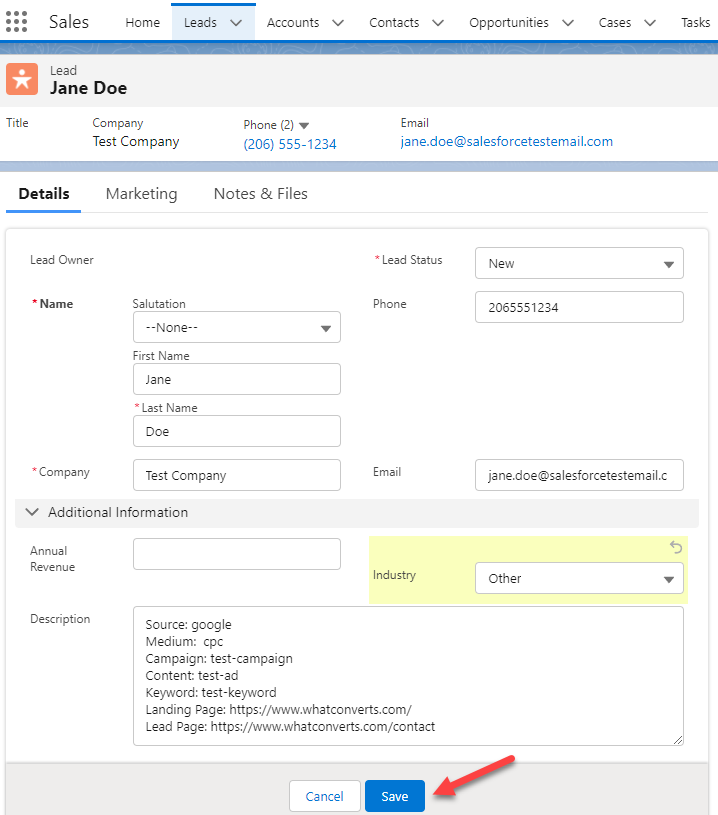The height and width of the screenshot is (815, 718).
Task: Expand the Leads tab chevron menu
Action: 236,23
